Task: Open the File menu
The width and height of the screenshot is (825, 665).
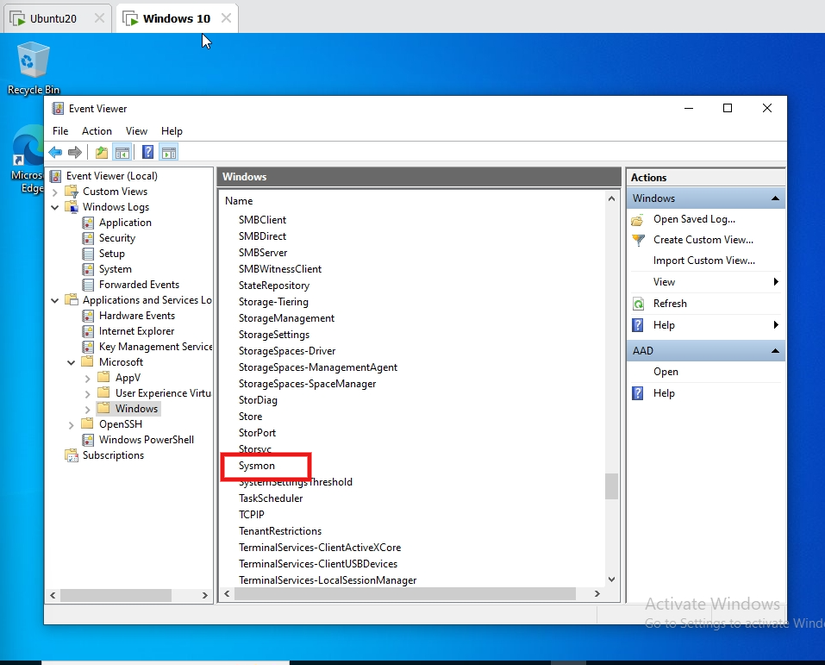Action: tap(60, 131)
